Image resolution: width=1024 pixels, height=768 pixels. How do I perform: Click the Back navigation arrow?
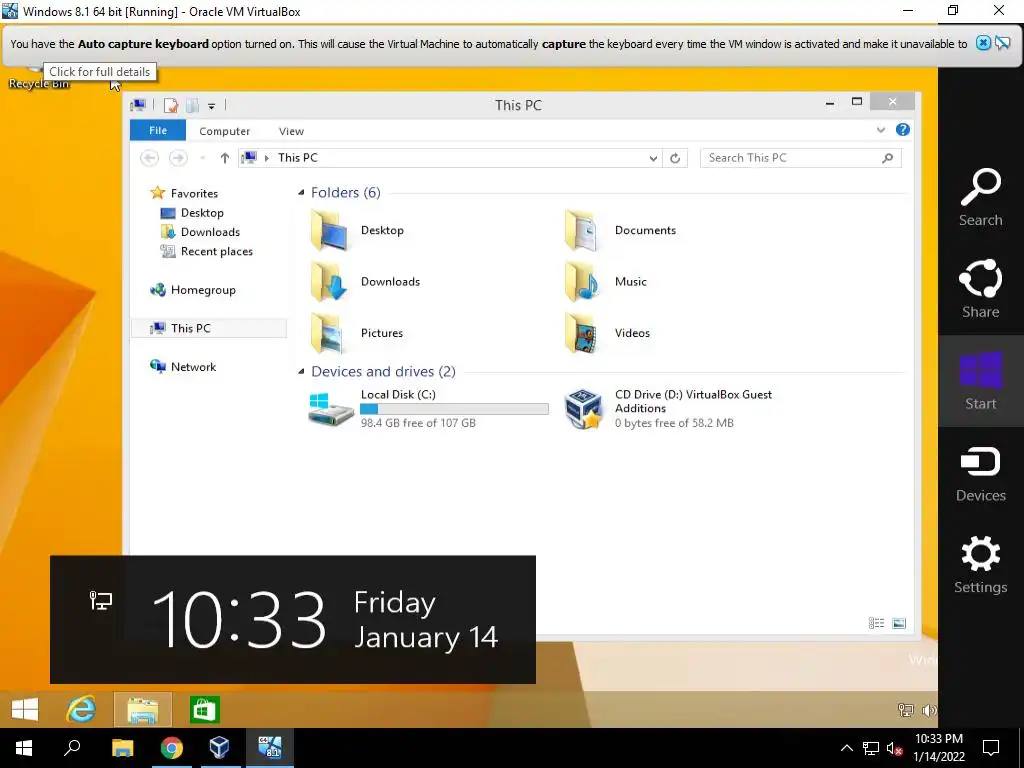tap(150, 158)
